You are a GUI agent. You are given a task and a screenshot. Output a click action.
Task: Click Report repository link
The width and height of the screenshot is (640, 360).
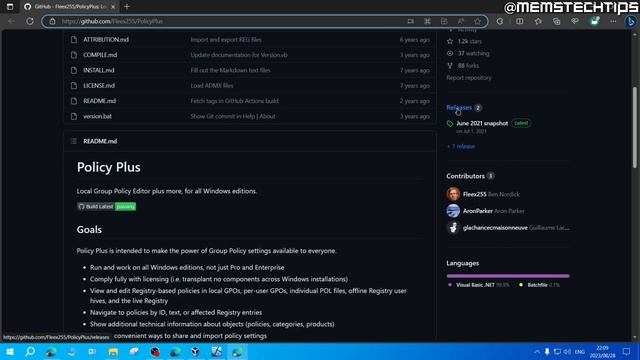tap(469, 78)
